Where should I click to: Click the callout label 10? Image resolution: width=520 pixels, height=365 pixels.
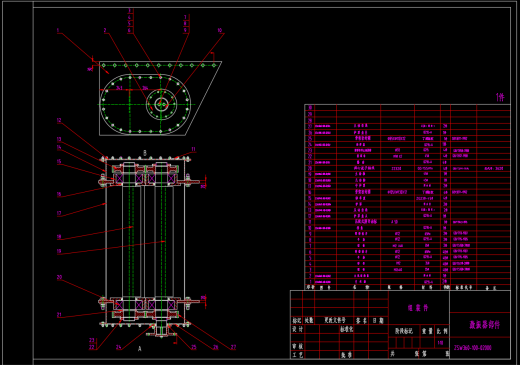tap(220, 30)
